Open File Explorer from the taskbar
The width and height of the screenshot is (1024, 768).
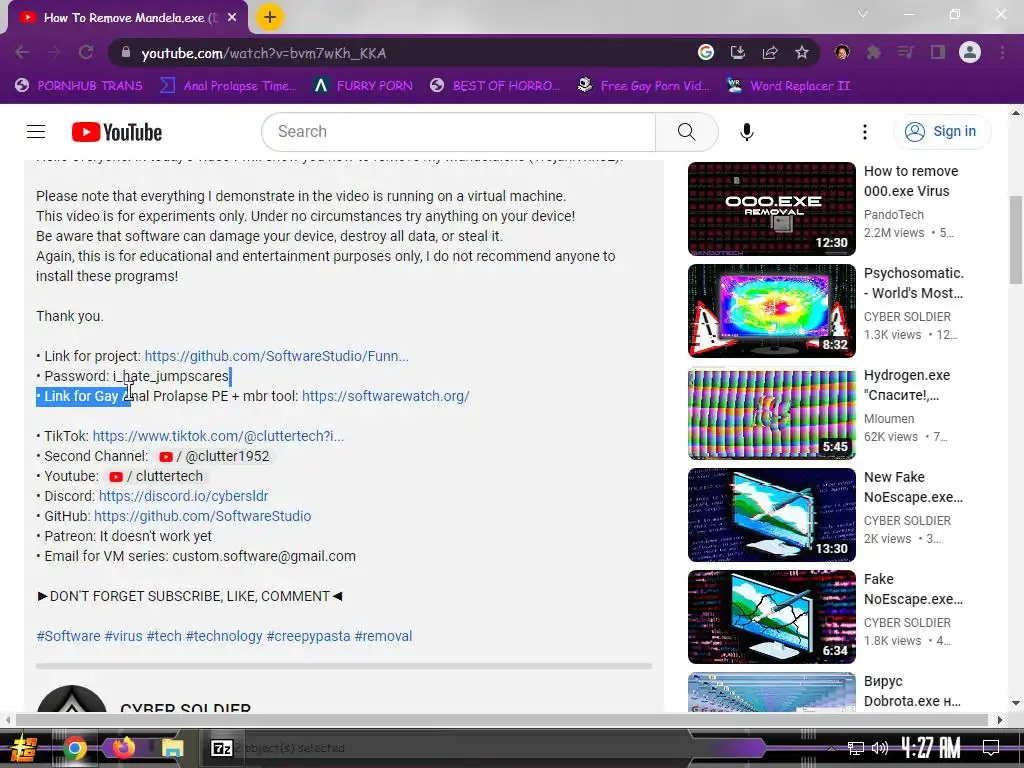pyautogui.click(x=172, y=748)
